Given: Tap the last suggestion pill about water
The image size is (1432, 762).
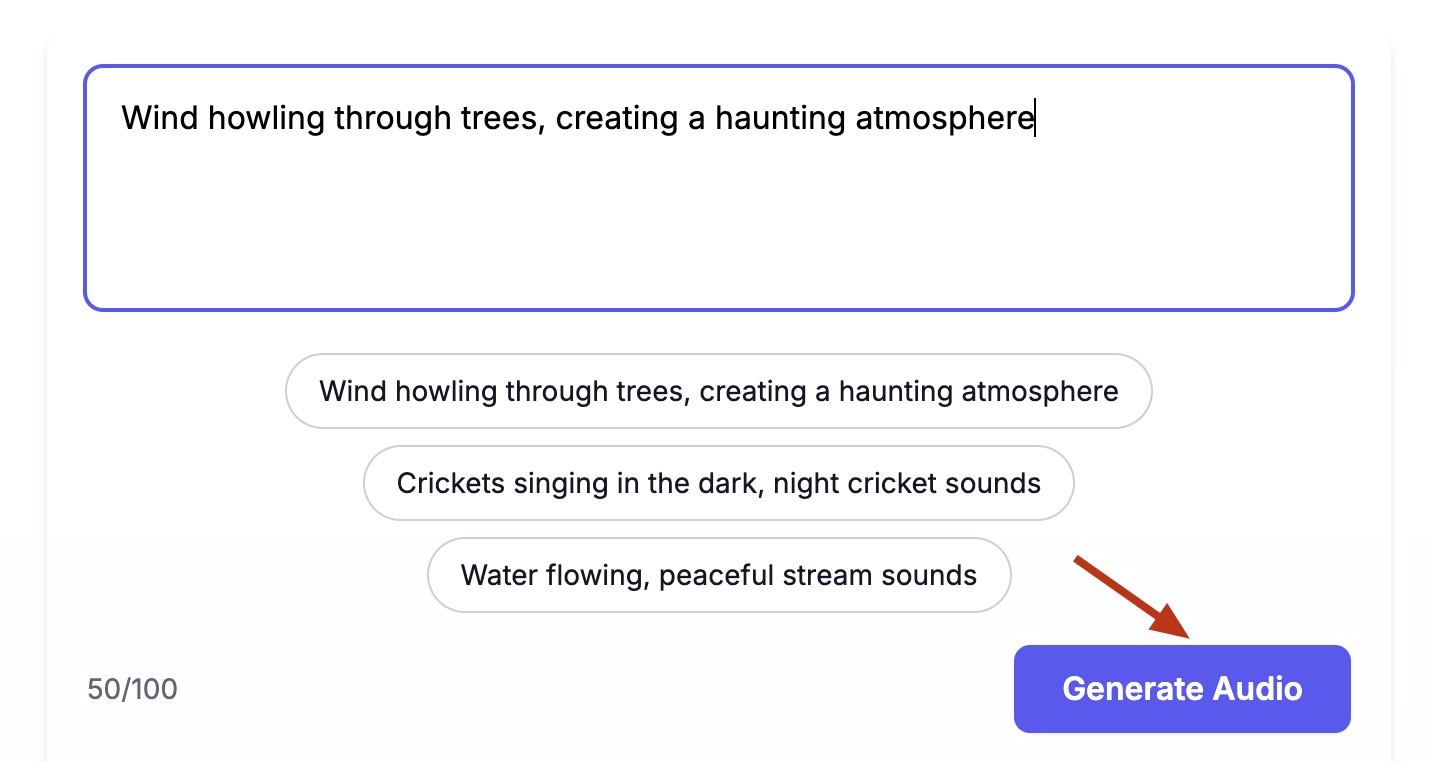Looking at the screenshot, I should coord(718,575).
